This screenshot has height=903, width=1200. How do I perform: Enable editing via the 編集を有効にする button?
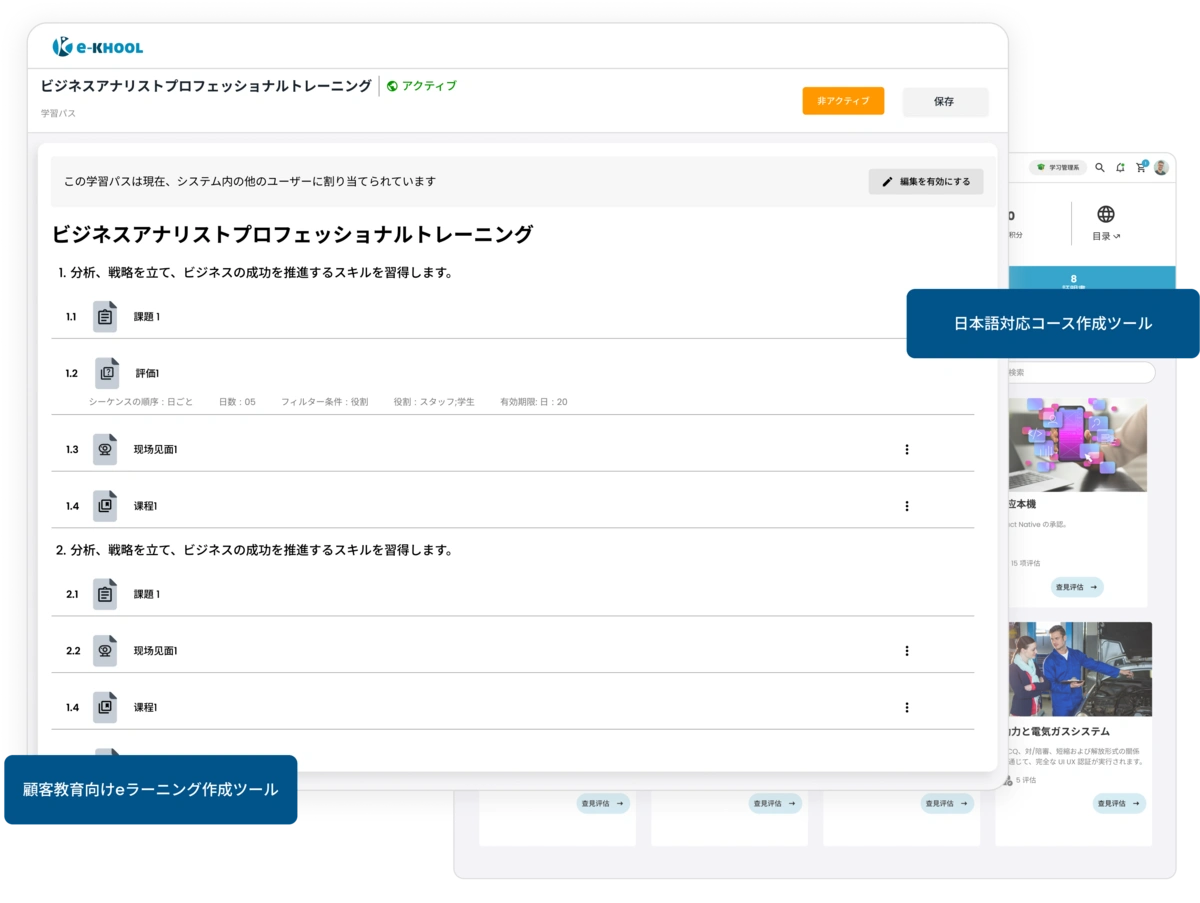[x=925, y=181]
